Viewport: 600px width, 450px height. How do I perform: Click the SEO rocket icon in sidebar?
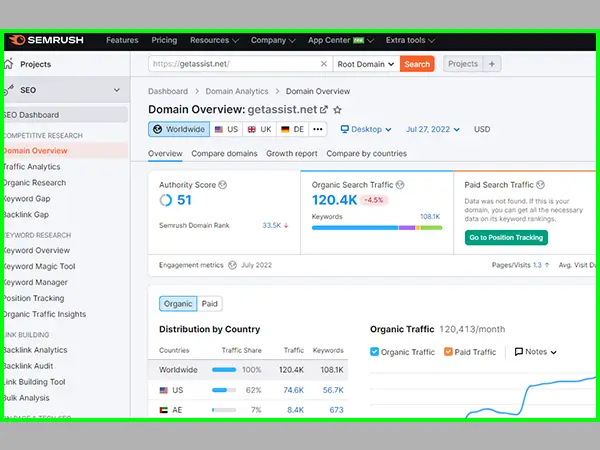click(9, 90)
